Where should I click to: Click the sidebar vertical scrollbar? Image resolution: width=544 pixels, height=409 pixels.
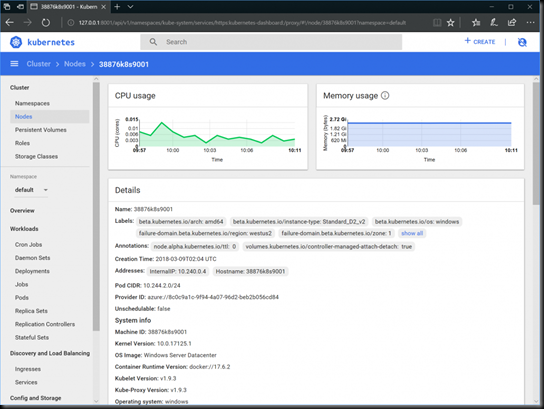(x=96, y=206)
